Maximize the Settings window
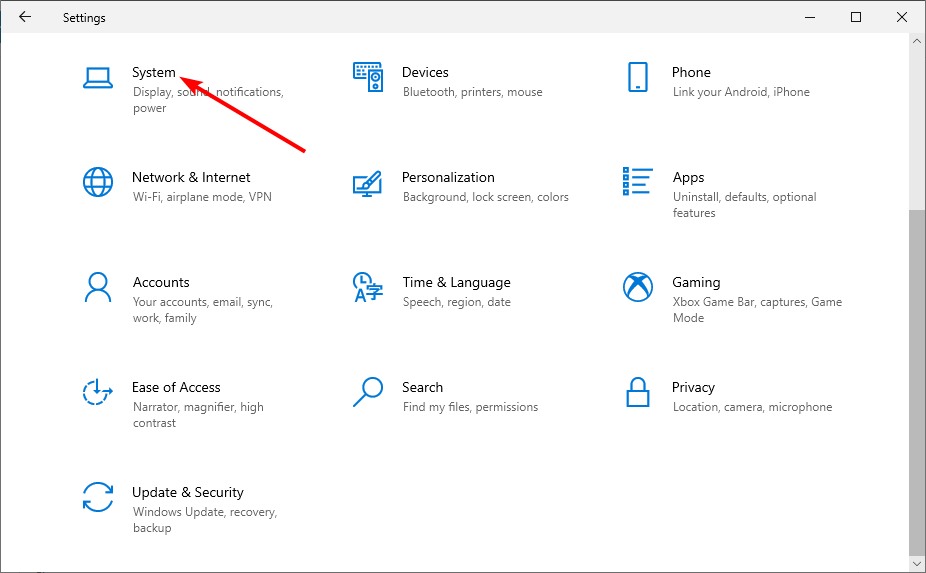926x573 pixels. pyautogui.click(x=856, y=17)
